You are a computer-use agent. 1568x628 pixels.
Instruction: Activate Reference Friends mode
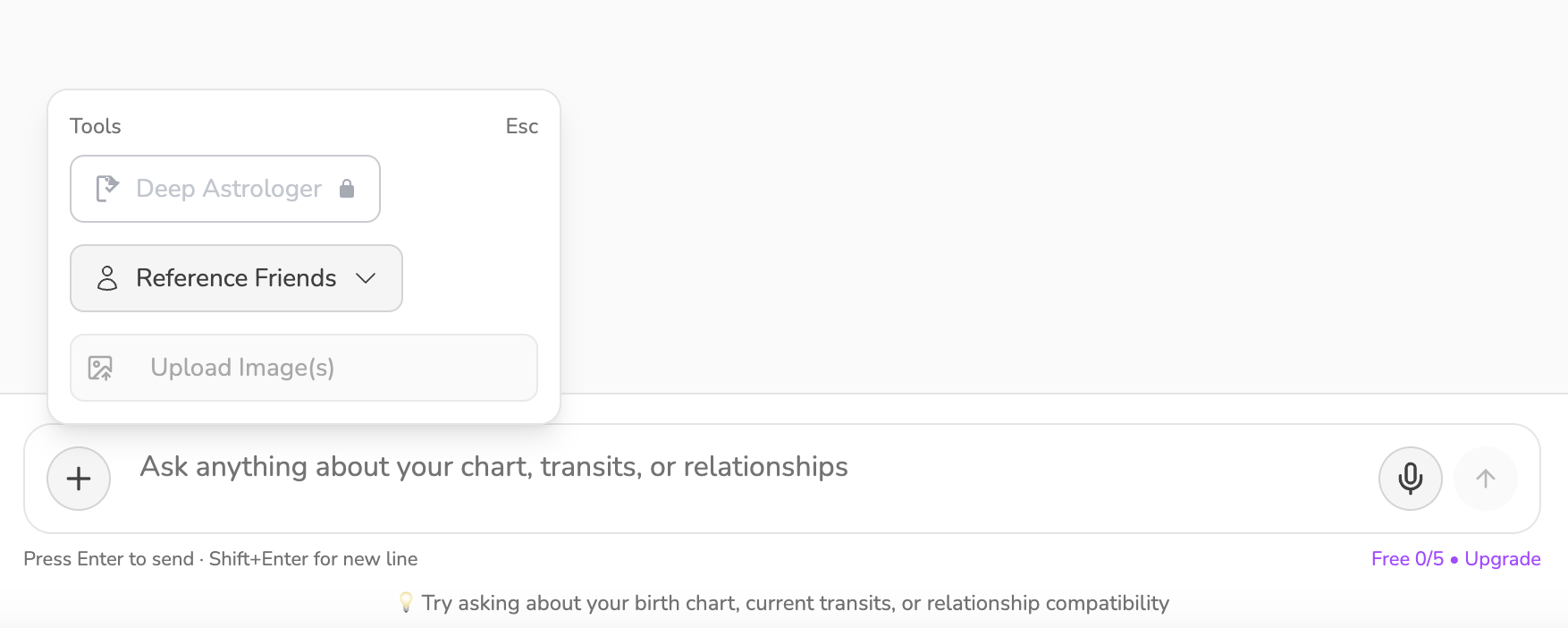tap(235, 278)
